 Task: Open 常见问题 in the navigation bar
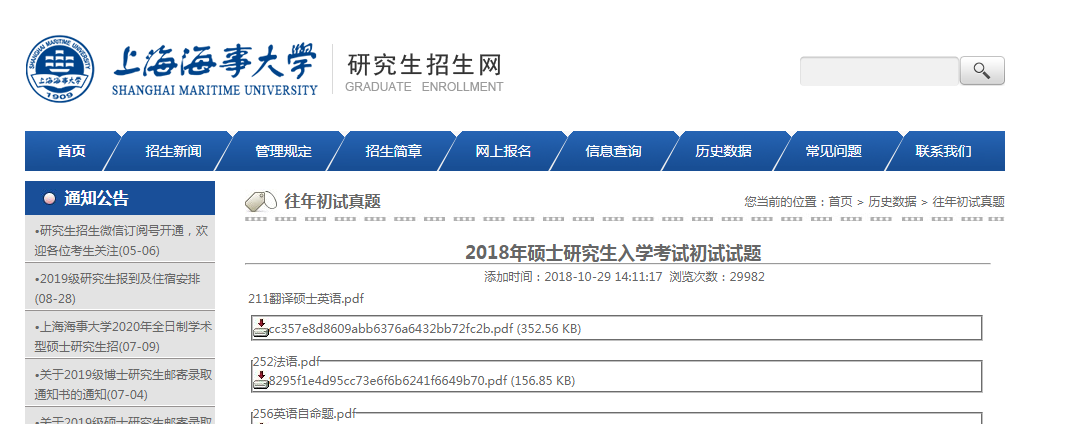pos(833,152)
